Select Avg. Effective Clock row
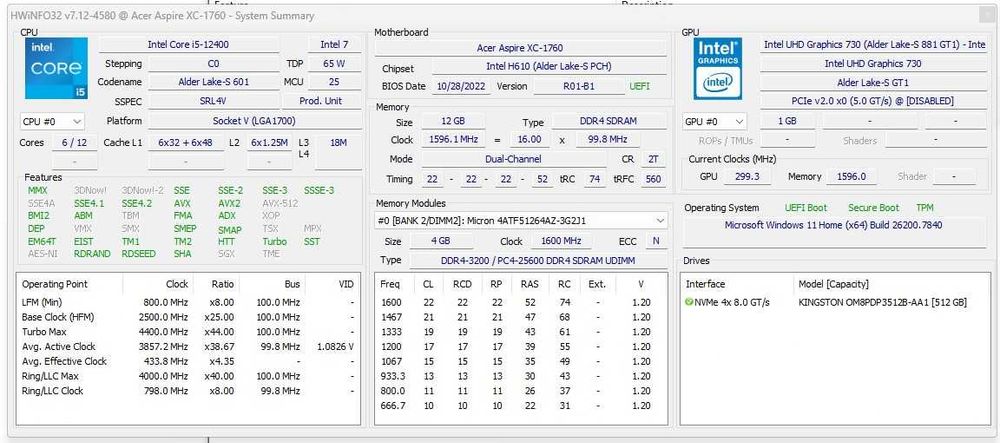 [188, 361]
